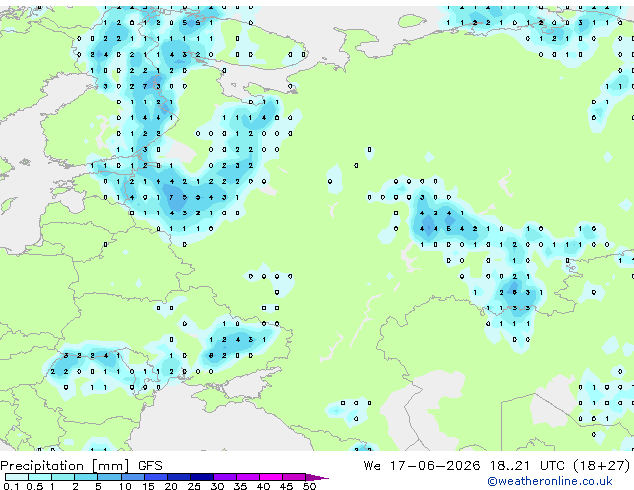Screen dimensions: 634x490
Task: Select the 45 to 50 mm legend swatch
Action: coord(294,477)
